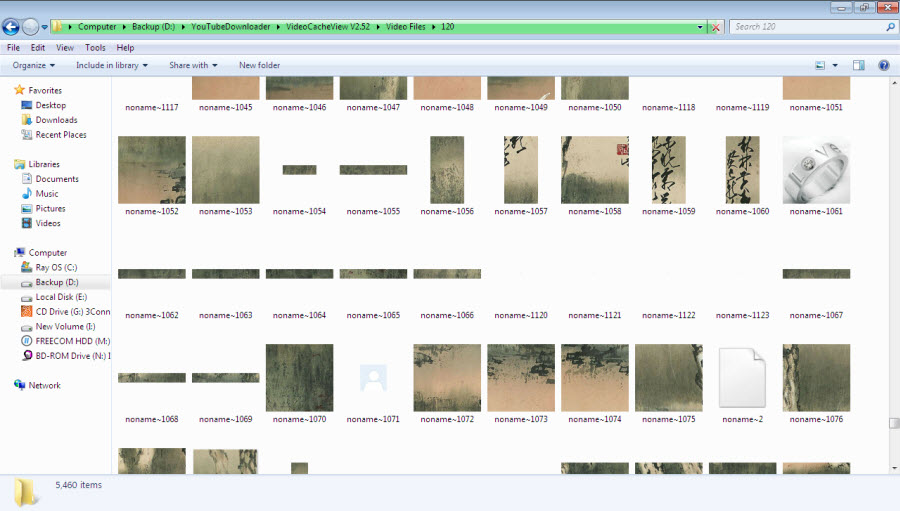The width and height of the screenshot is (900, 511).
Task: Open the Pictures library
Action: pos(51,208)
